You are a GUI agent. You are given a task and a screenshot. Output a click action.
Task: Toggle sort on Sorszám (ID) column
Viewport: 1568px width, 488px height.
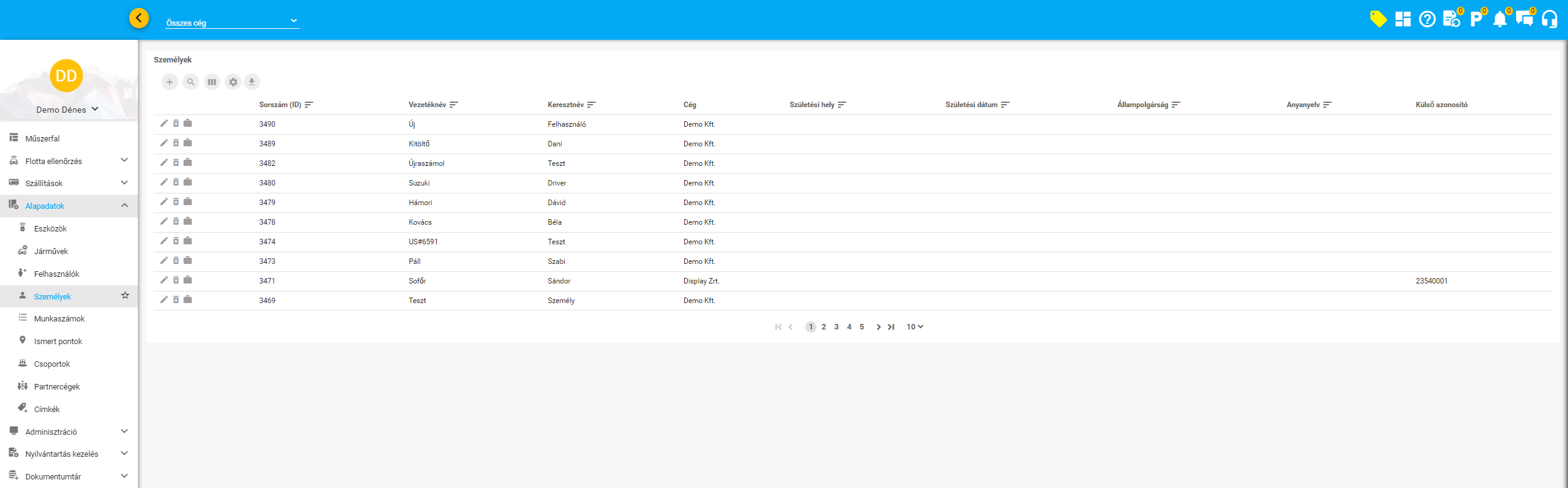[x=309, y=105]
